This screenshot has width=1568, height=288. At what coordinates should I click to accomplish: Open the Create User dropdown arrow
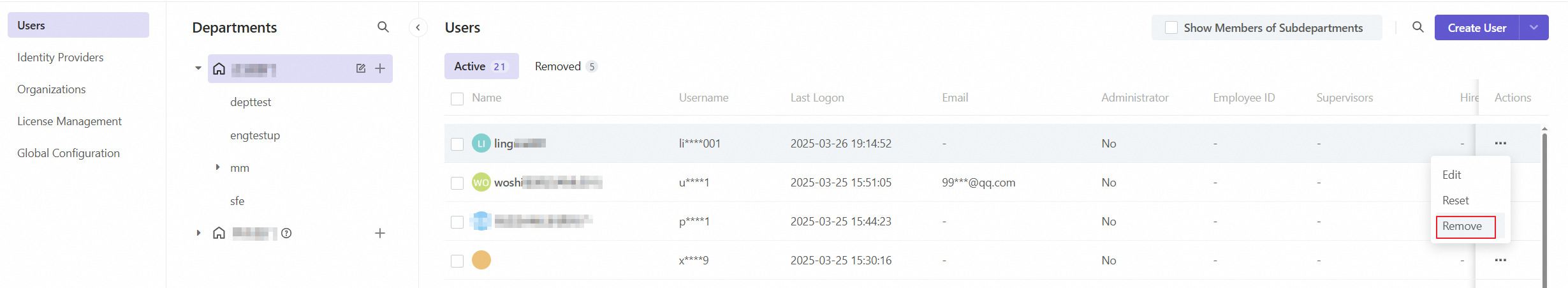click(1534, 27)
